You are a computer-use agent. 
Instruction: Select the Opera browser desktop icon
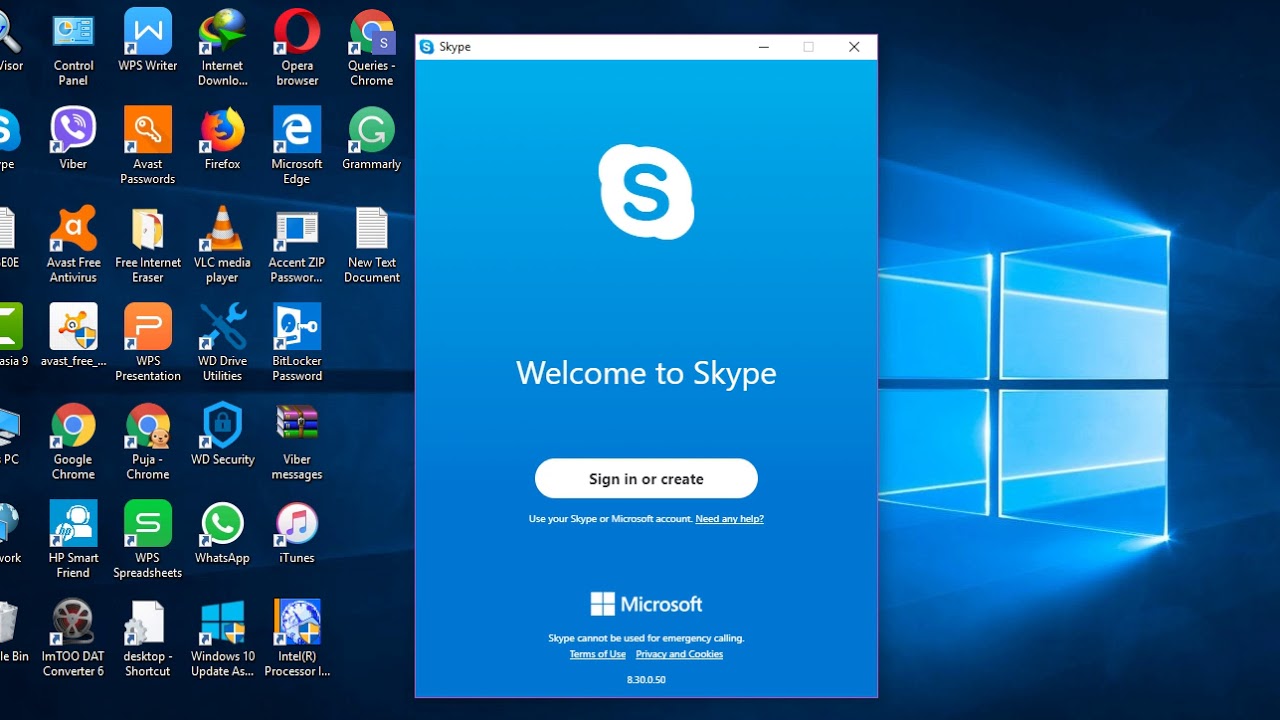[297, 49]
